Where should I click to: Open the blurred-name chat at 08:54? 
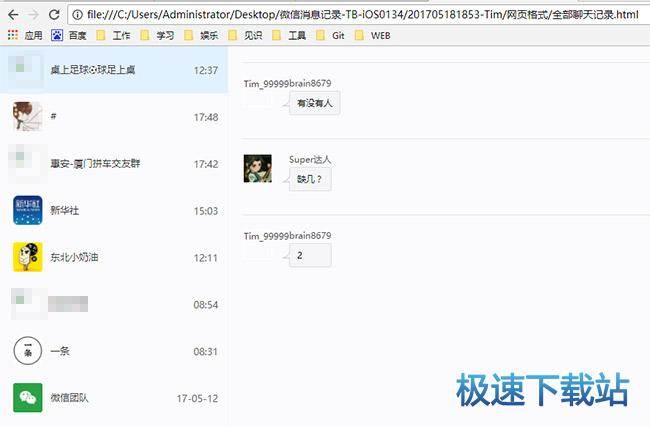(114, 304)
